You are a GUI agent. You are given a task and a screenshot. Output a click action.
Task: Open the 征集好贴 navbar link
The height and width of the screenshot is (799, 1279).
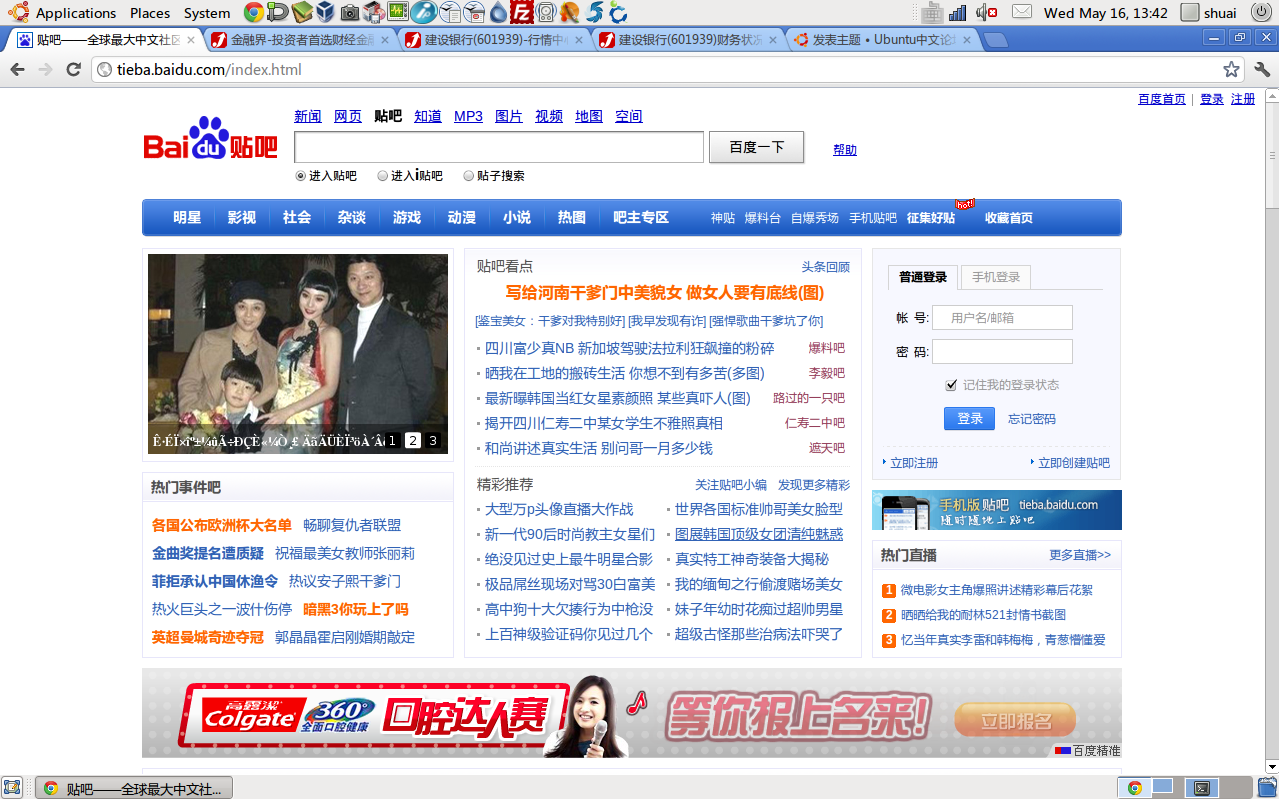[x=931, y=218]
